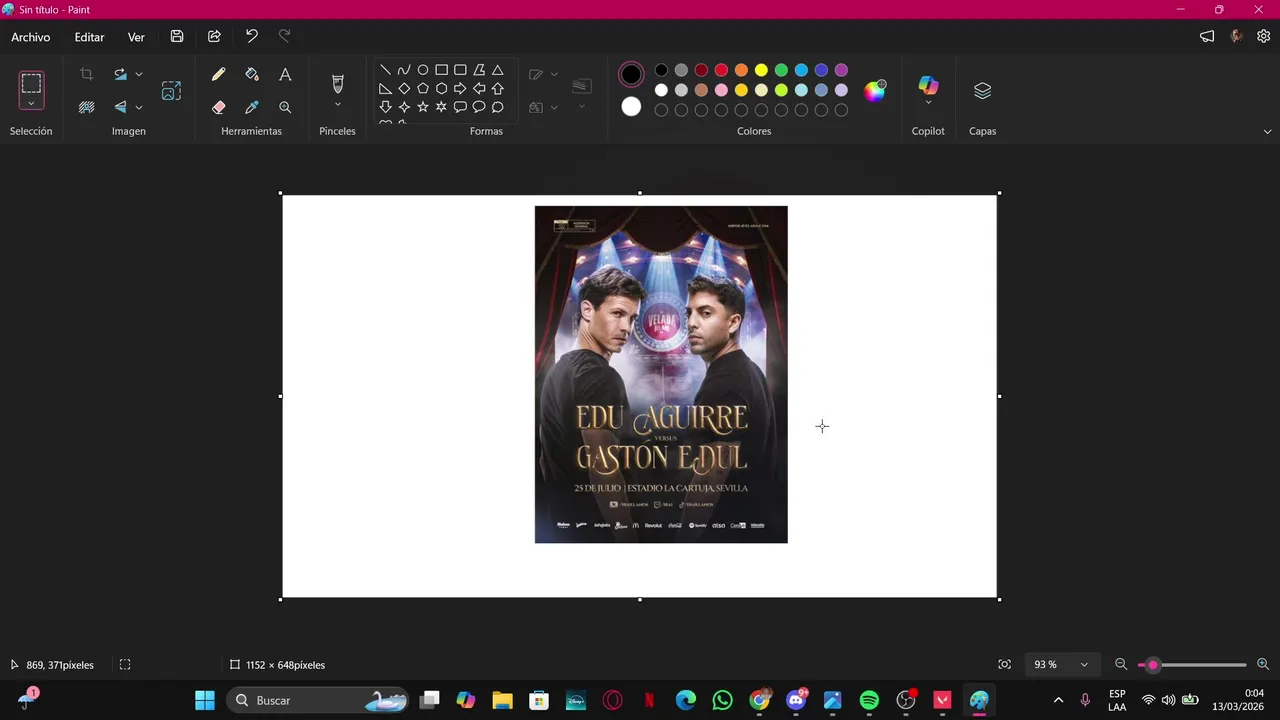
Task: Expand the Rotate options dropdown
Action: pos(139,74)
